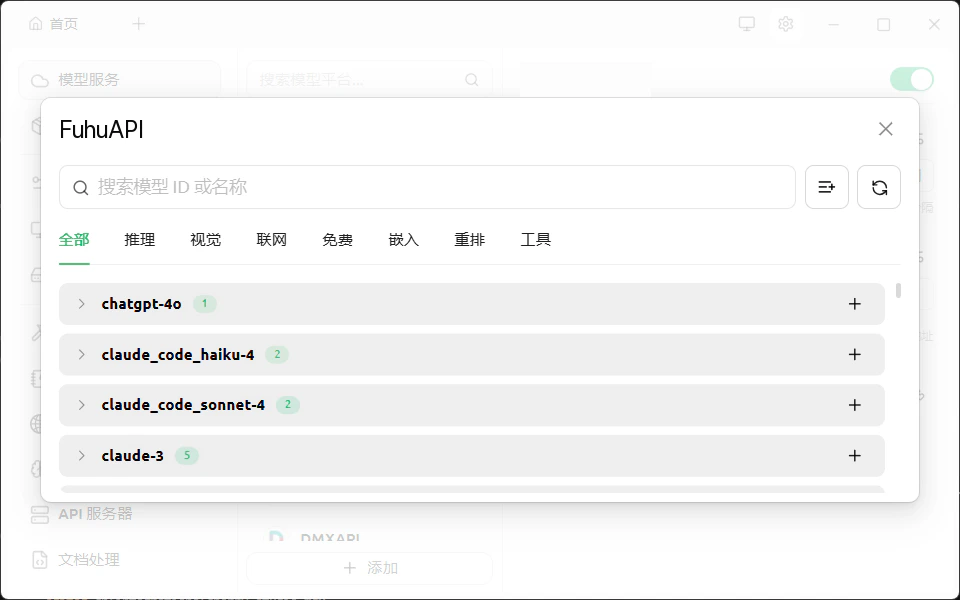Click the claude-3 group name
960x600 pixels.
(x=133, y=456)
